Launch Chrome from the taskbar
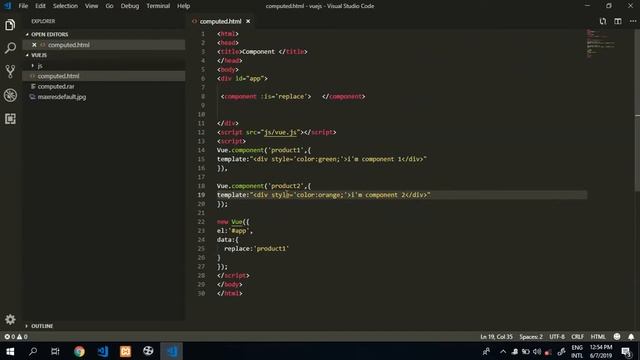Screen dimensions: 640x360 pyautogui.click(x=79, y=351)
